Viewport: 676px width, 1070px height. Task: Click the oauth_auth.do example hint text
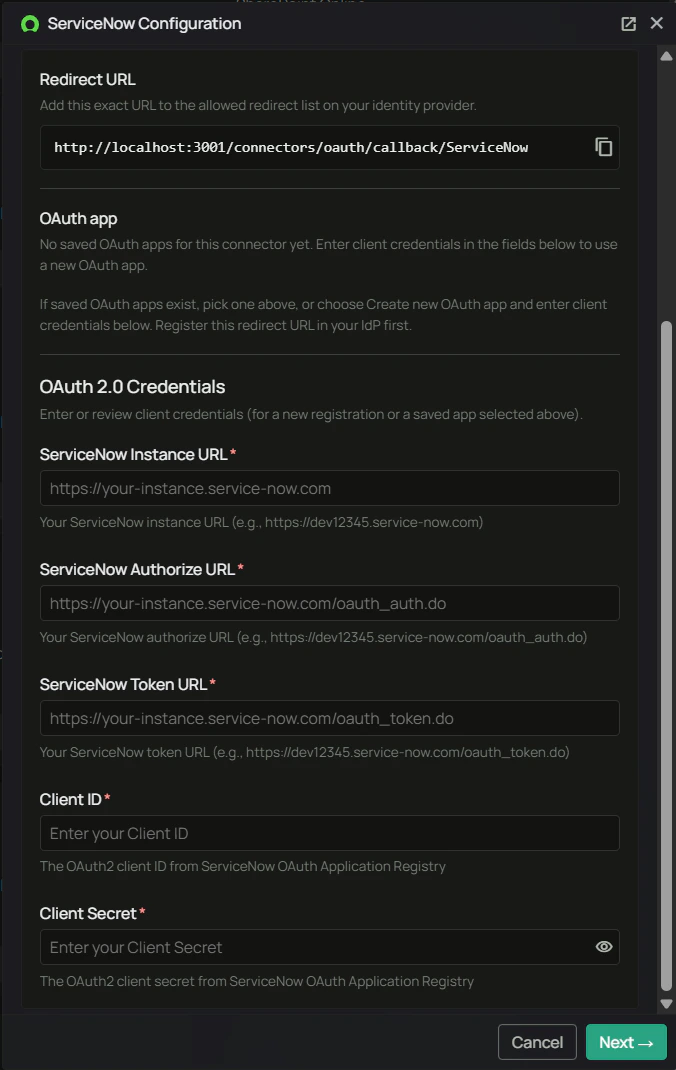313,637
